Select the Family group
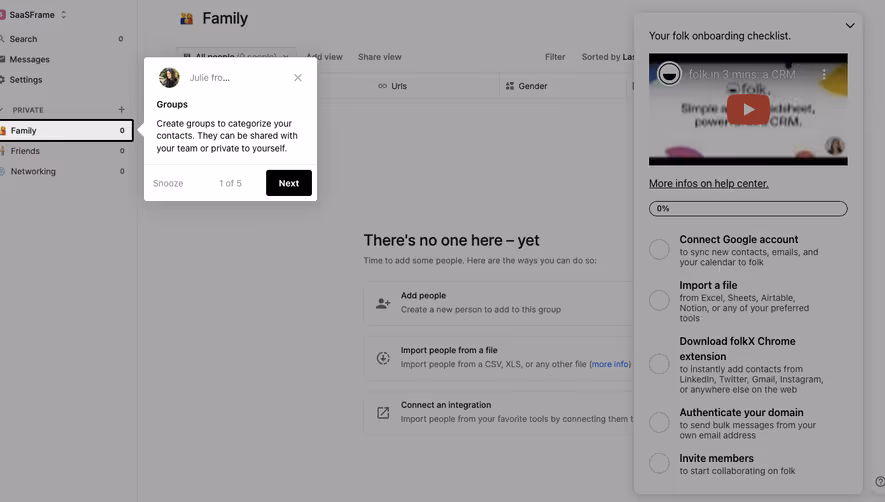The height and width of the screenshot is (502, 885). pyautogui.click(x=66, y=130)
